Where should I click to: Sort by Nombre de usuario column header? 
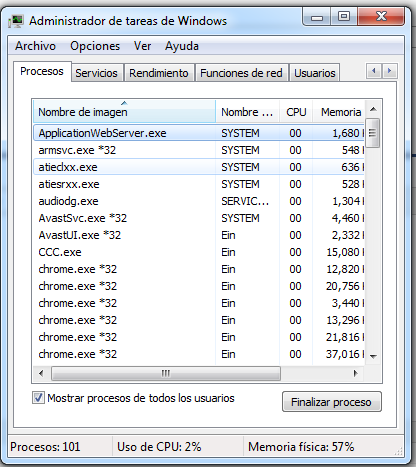pyautogui.click(x=247, y=112)
